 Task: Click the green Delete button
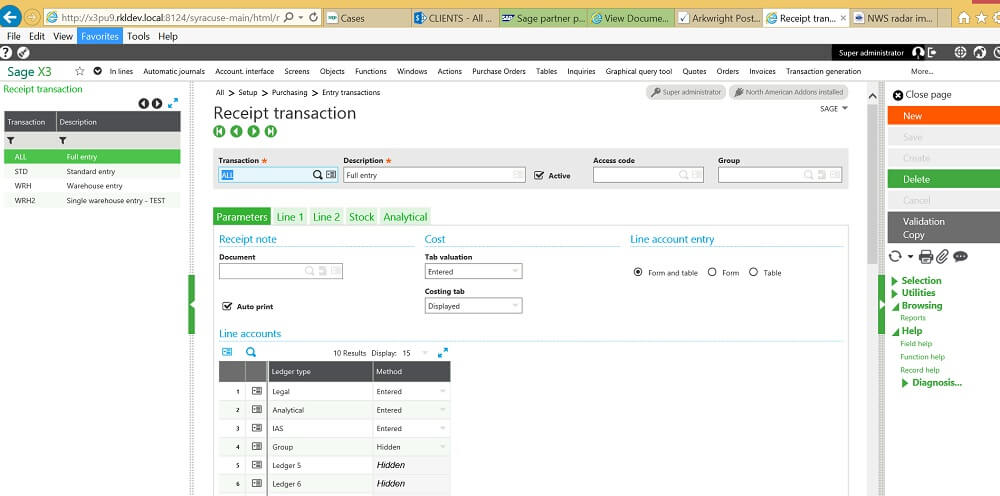point(943,179)
